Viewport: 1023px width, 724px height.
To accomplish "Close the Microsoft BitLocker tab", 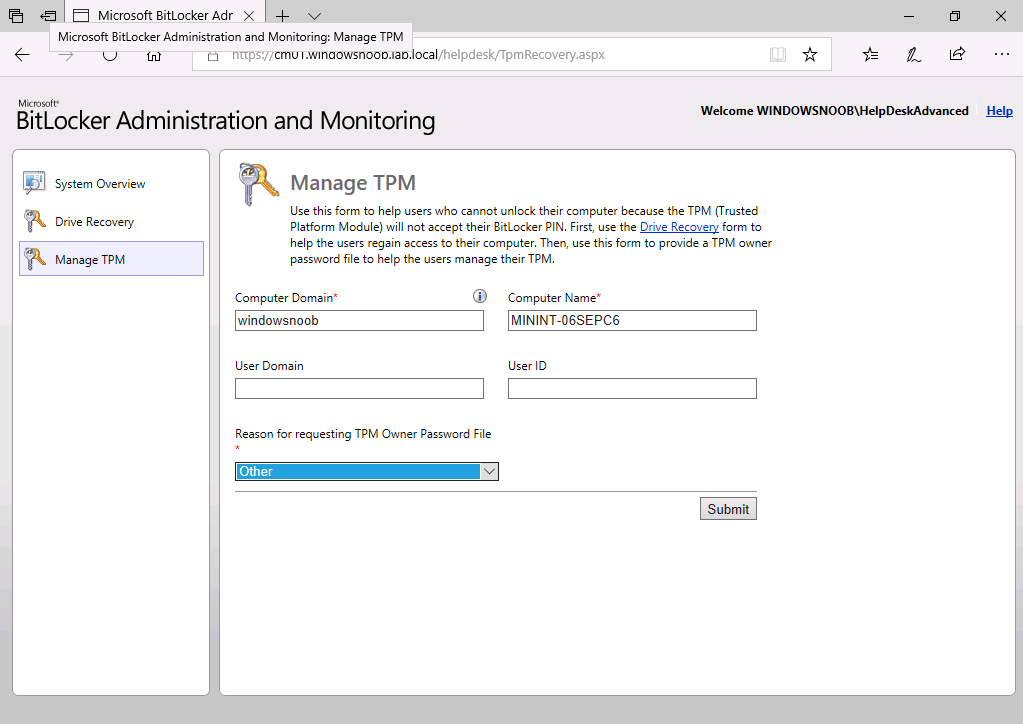I will pyautogui.click(x=249, y=16).
